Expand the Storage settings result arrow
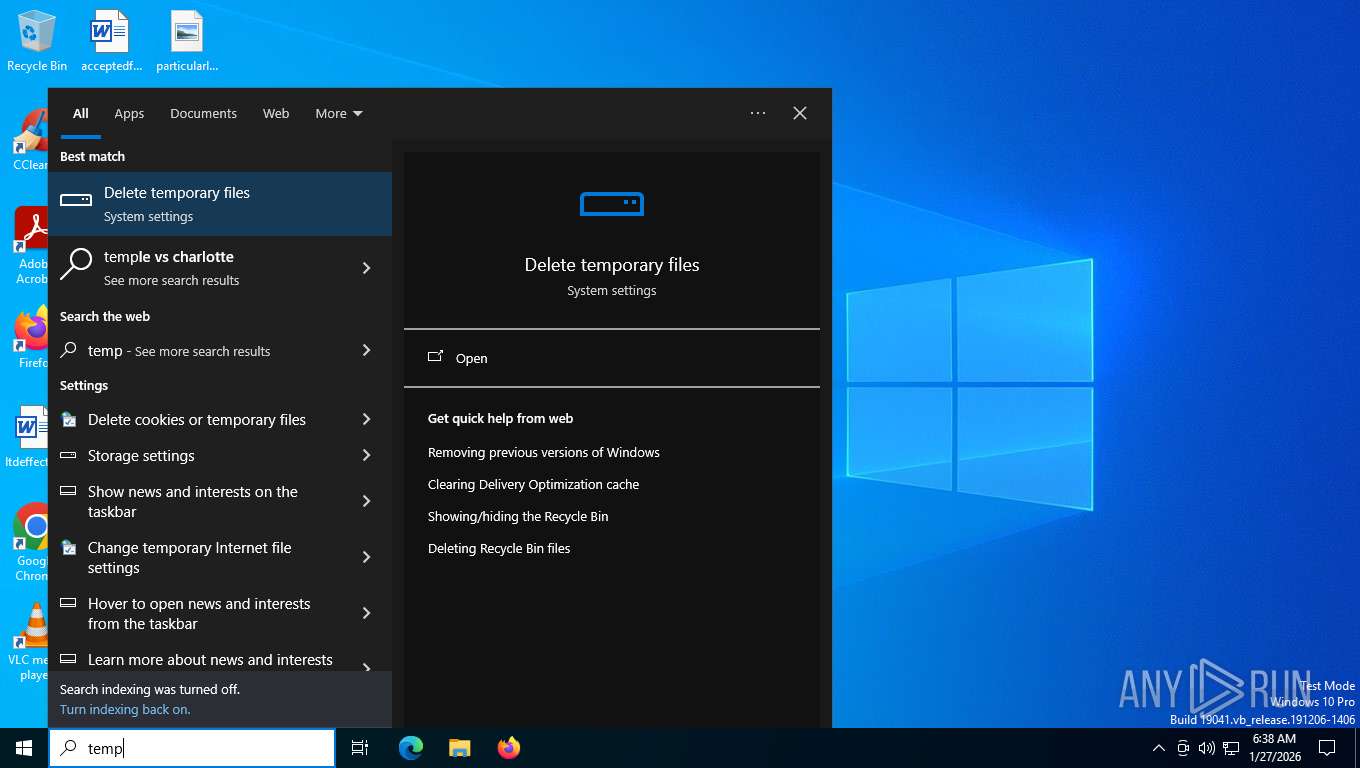 click(x=366, y=456)
